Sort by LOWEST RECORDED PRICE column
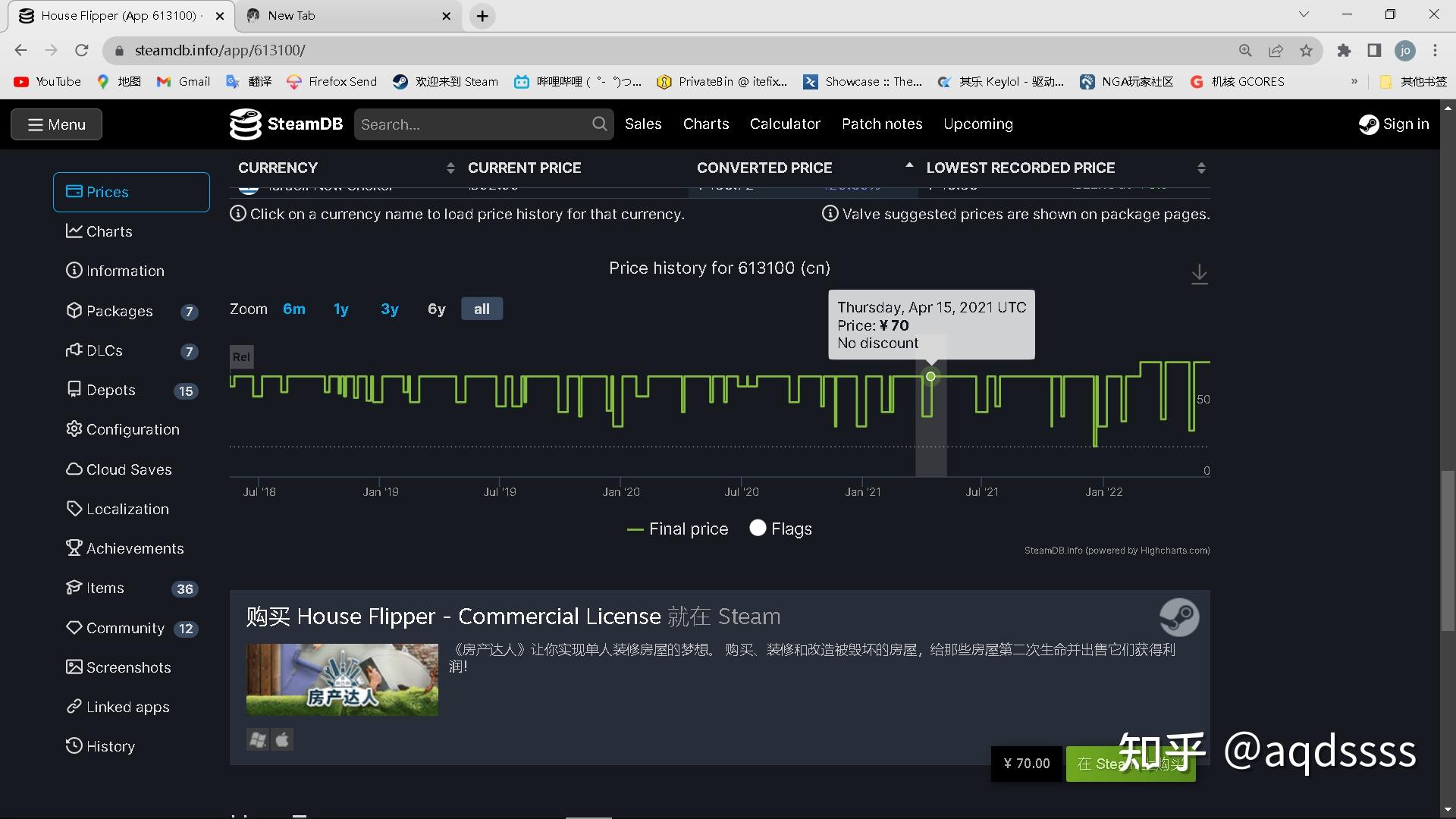The image size is (1456, 819). (x=1201, y=168)
